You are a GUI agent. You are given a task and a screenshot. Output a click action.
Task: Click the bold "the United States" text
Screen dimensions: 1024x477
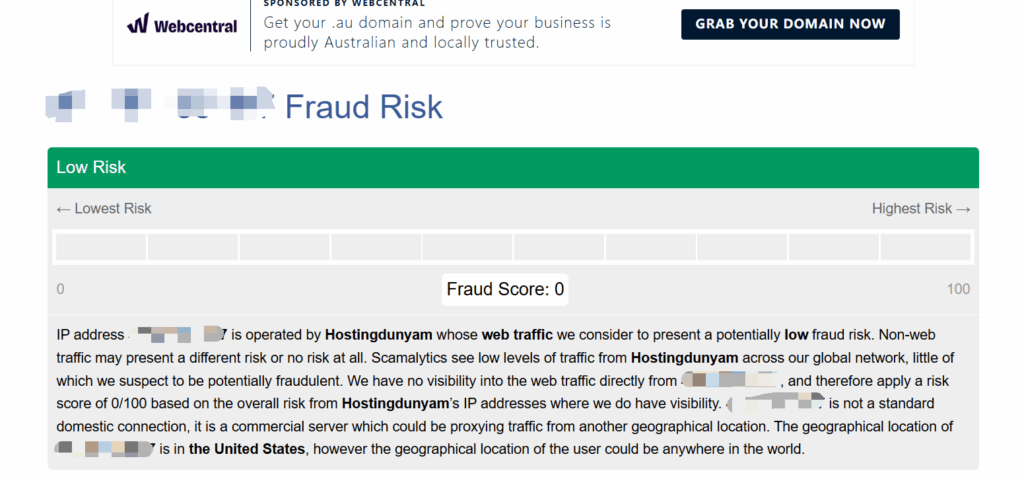pos(246,449)
